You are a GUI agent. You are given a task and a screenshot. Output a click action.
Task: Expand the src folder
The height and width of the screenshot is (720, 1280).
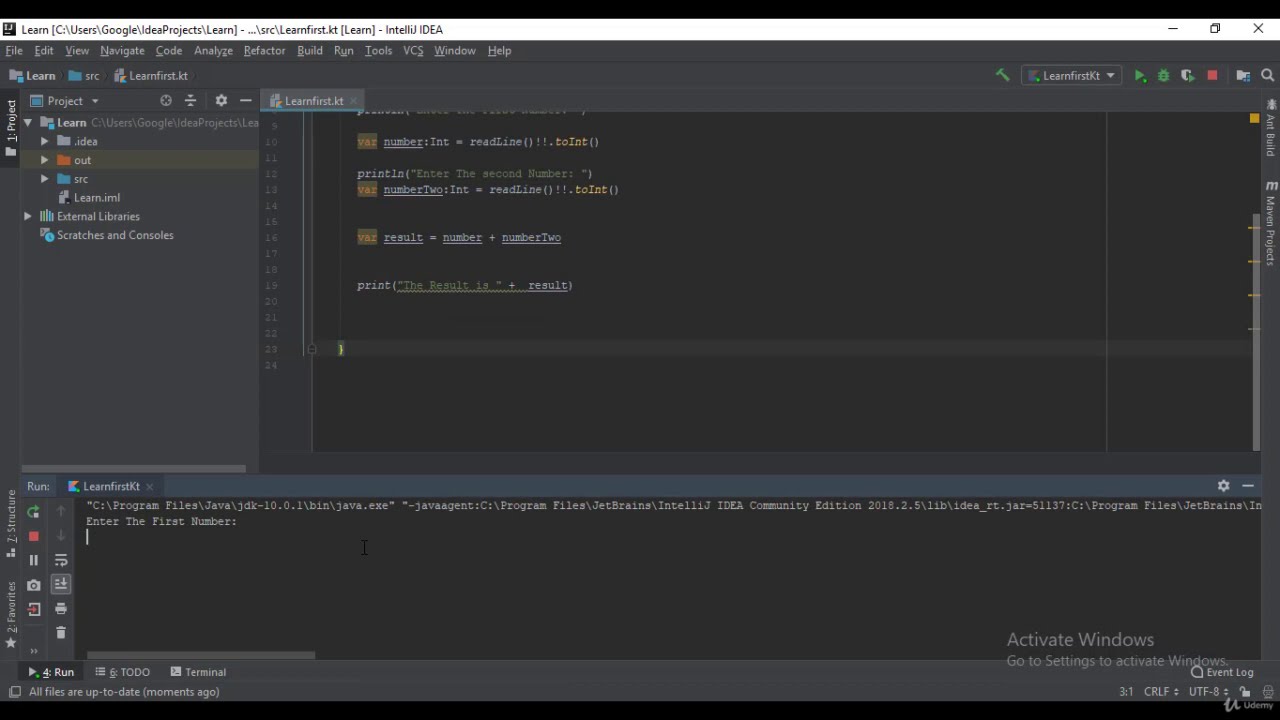[44, 179]
